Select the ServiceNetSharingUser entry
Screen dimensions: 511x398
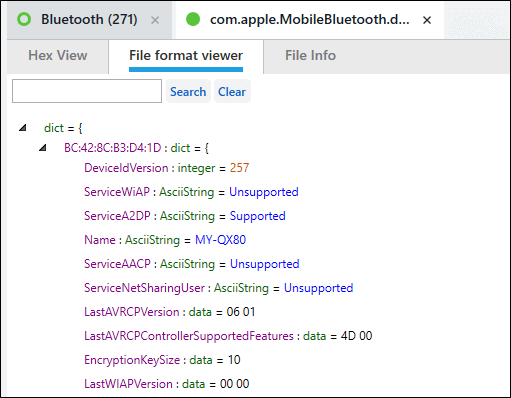(x=219, y=288)
